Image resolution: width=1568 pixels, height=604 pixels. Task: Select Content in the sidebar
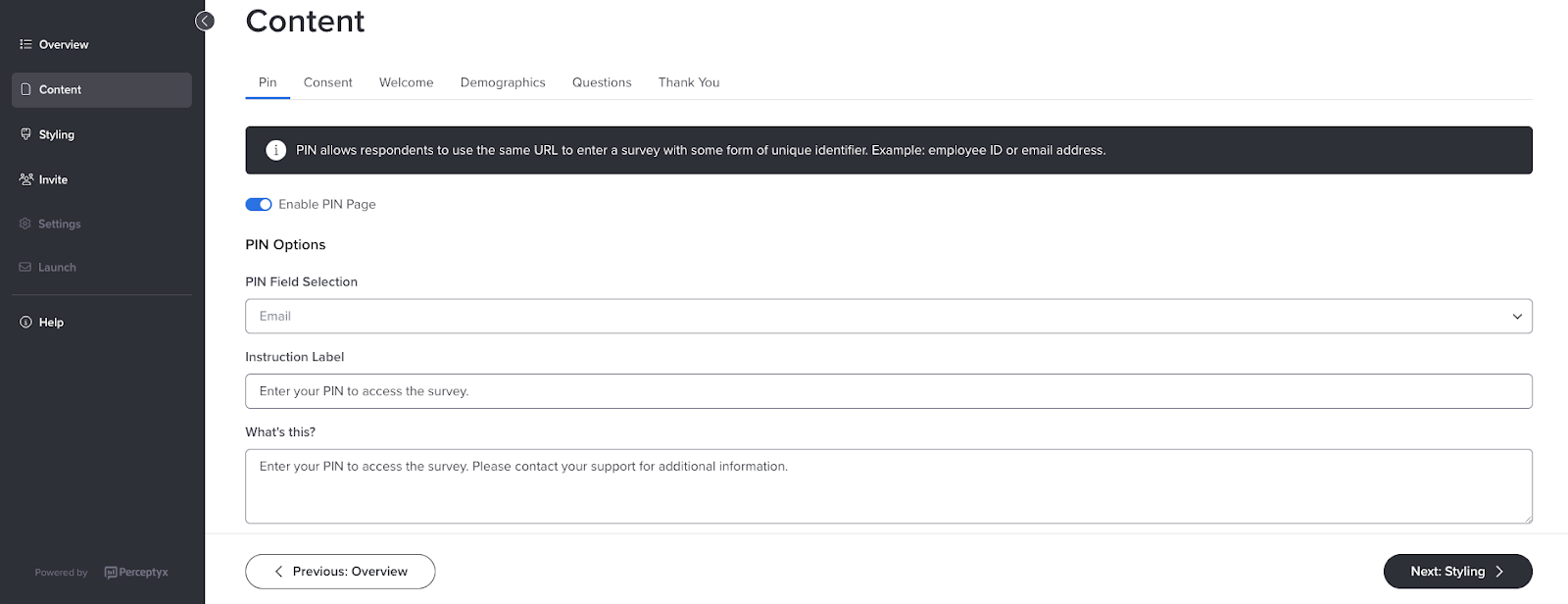click(x=102, y=89)
